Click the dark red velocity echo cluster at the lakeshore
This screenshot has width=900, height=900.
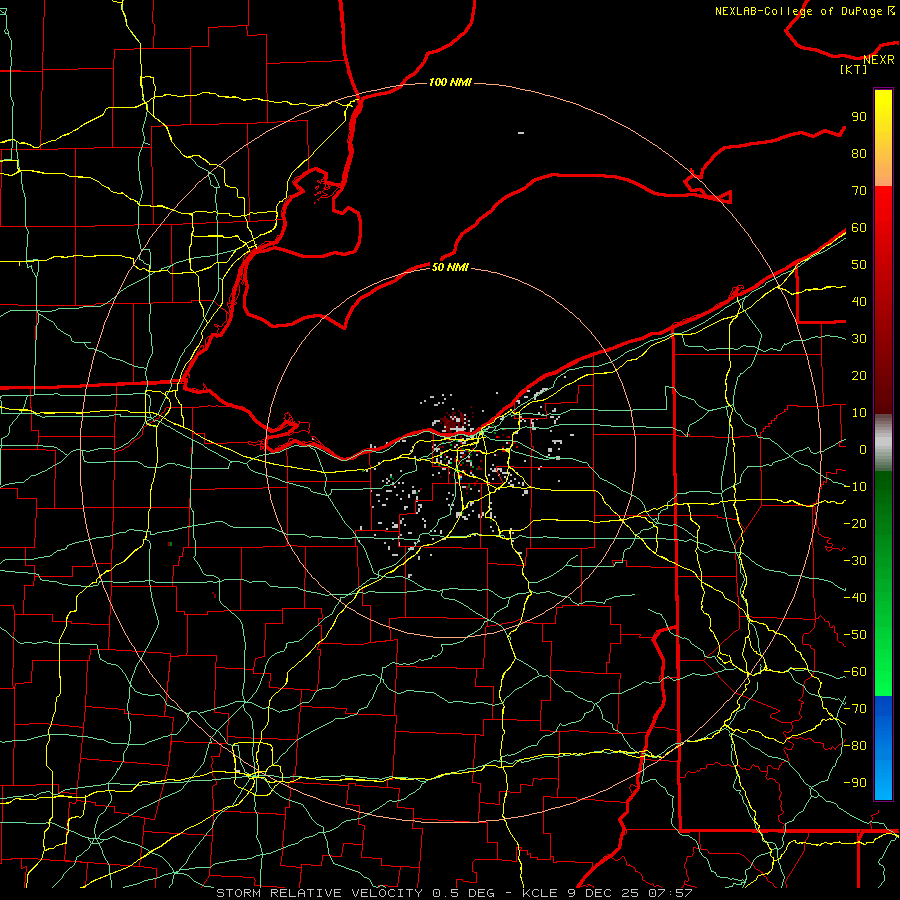tap(457, 421)
